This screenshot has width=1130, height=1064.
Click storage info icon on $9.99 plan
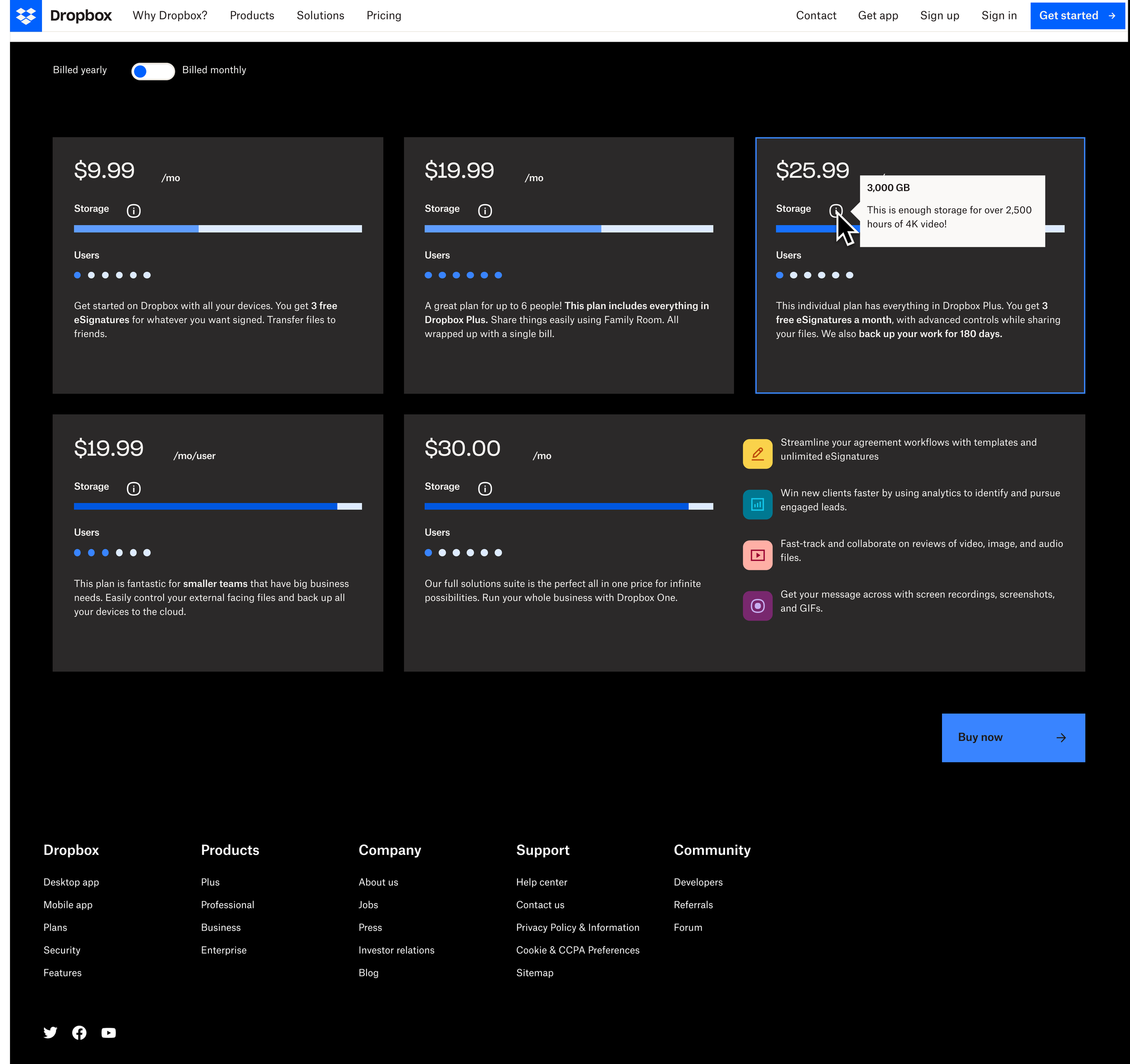[134, 211]
